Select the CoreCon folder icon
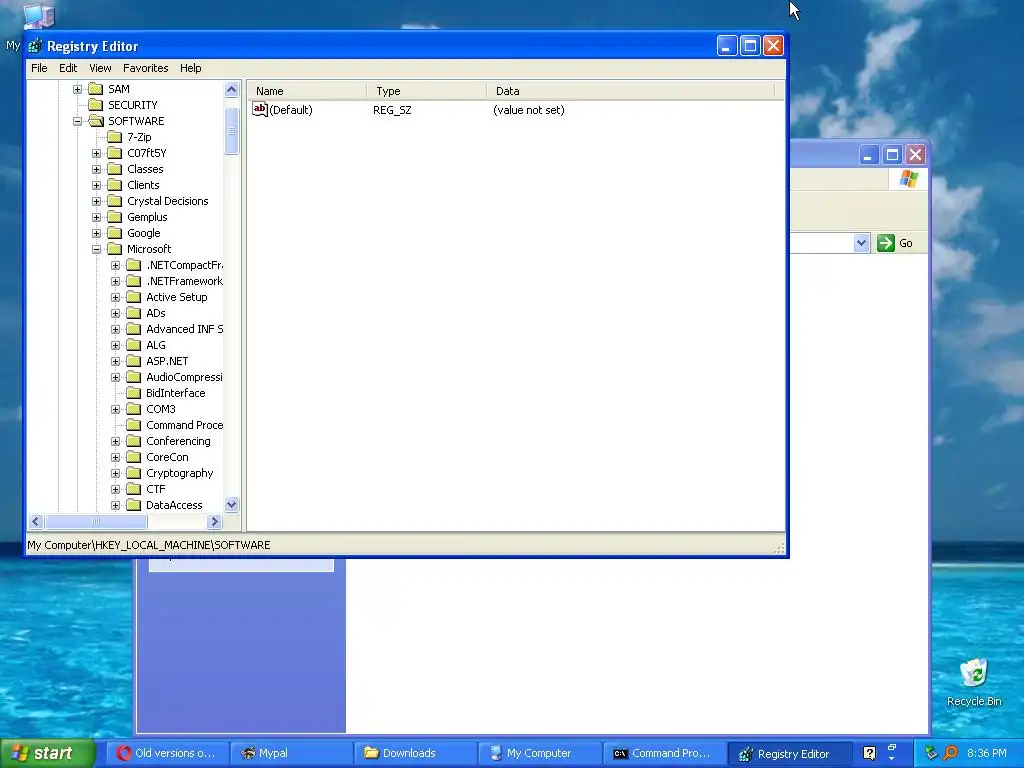Image resolution: width=1024 pixels, height=768 pixels. pyautogui.click(x=134, y=457)
